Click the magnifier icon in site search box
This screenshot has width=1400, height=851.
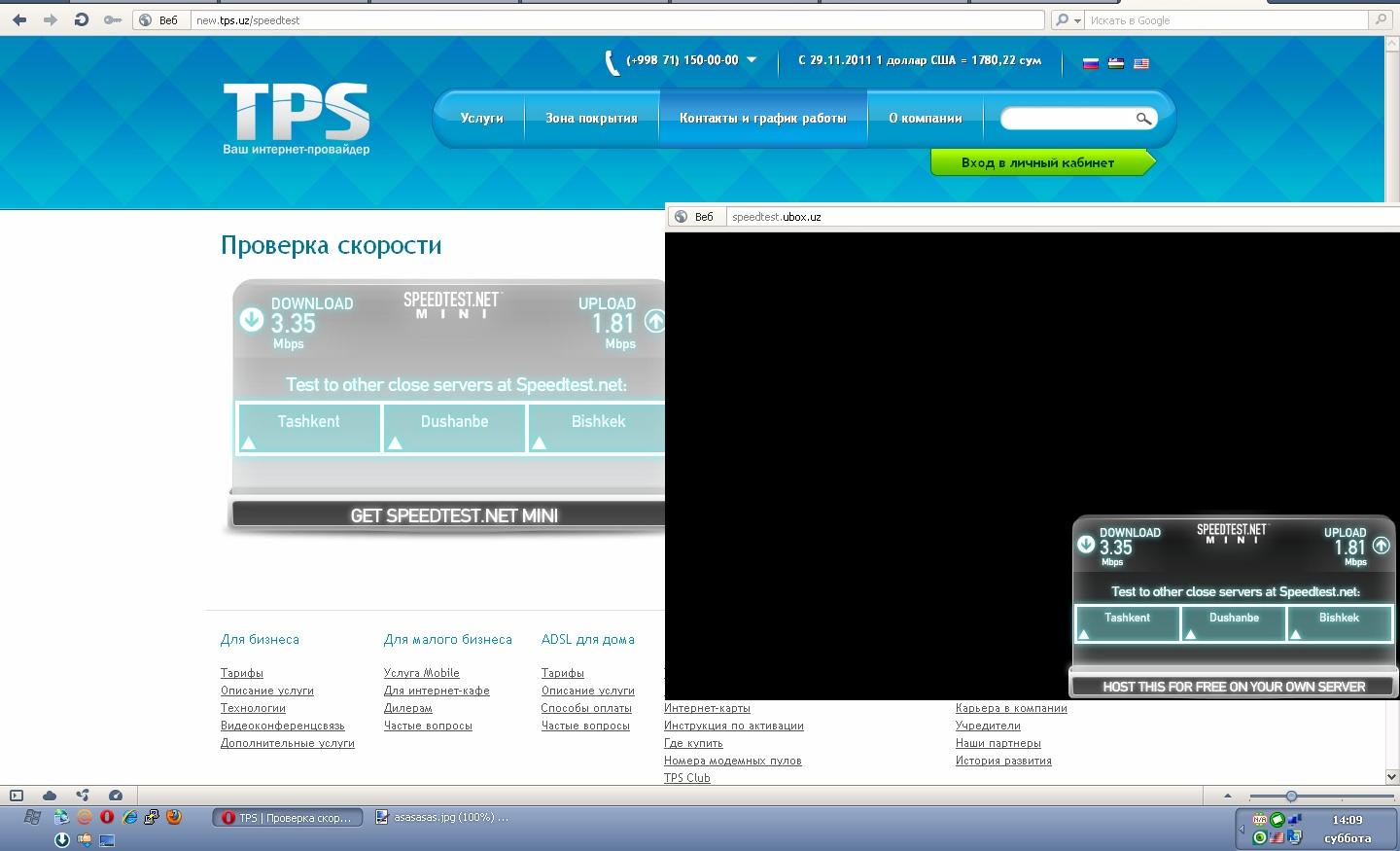pyautogui.click(x=1144, y=119)
